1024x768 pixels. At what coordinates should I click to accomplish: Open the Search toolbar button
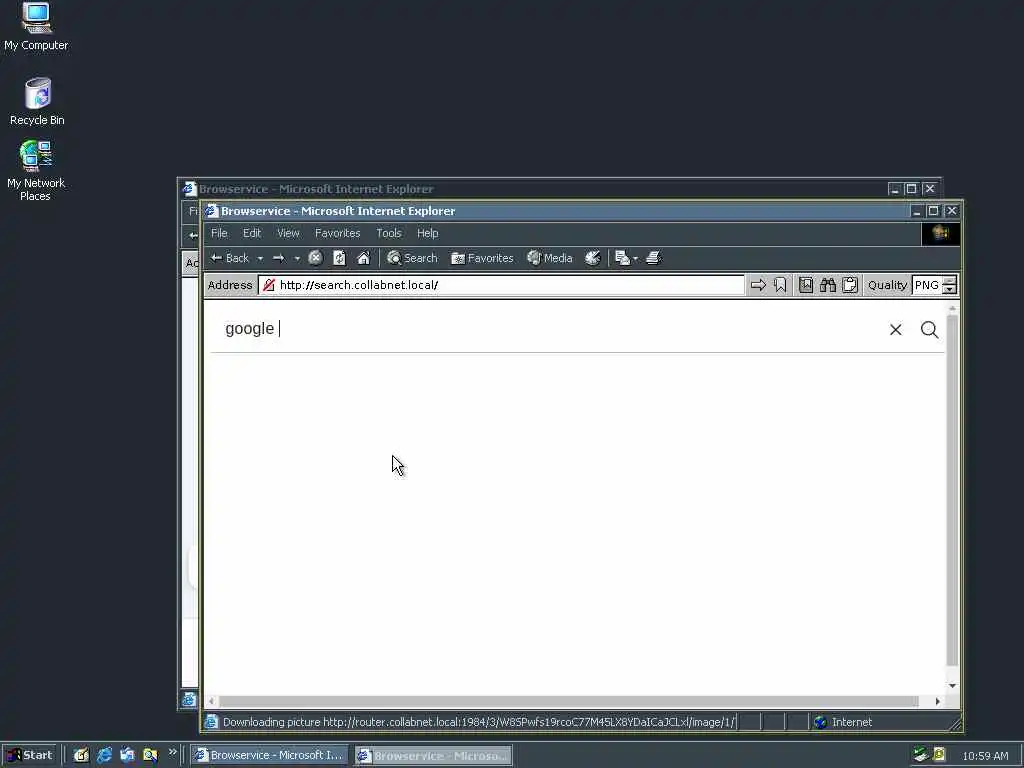point(412,258)
